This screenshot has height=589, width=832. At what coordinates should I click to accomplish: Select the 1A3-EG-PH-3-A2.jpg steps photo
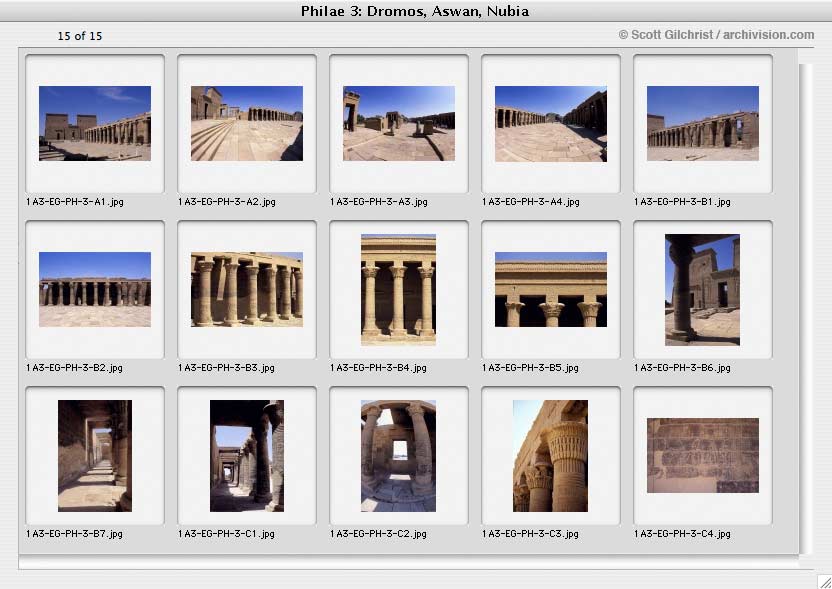pos(247,123)
